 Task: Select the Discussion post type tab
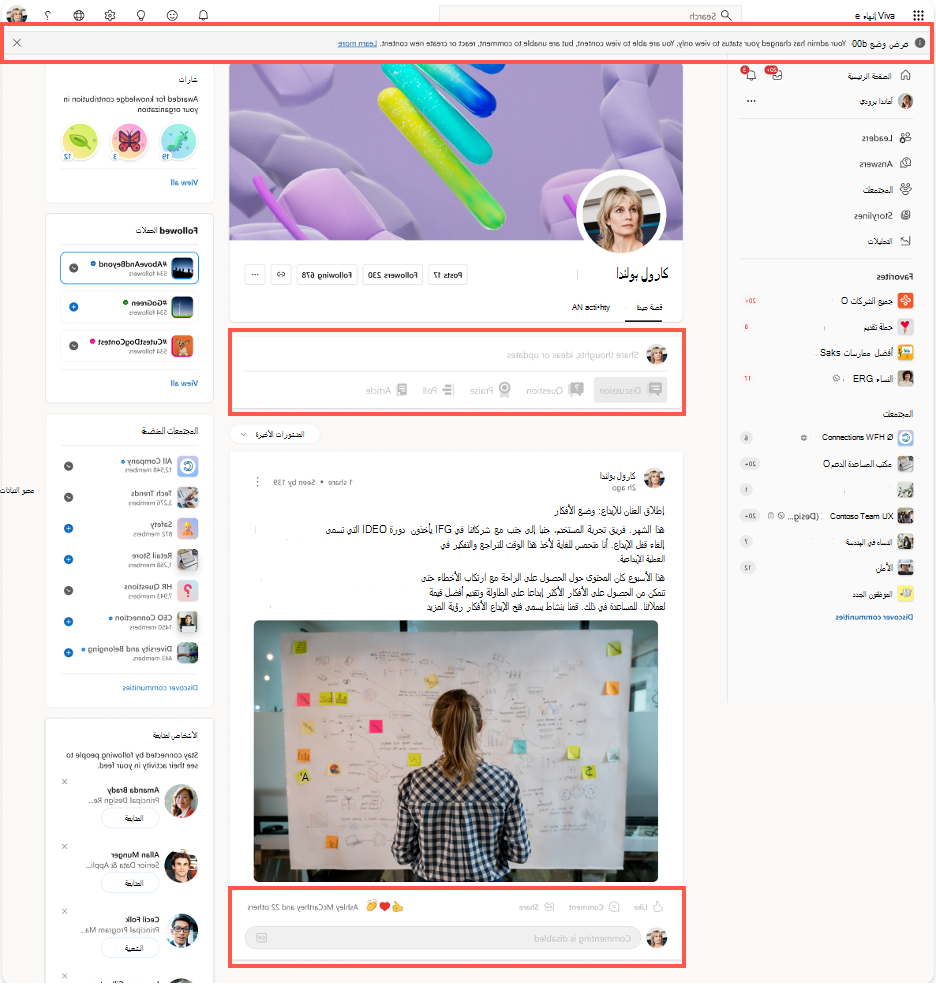pyautogui.click(x=630, y=390)
